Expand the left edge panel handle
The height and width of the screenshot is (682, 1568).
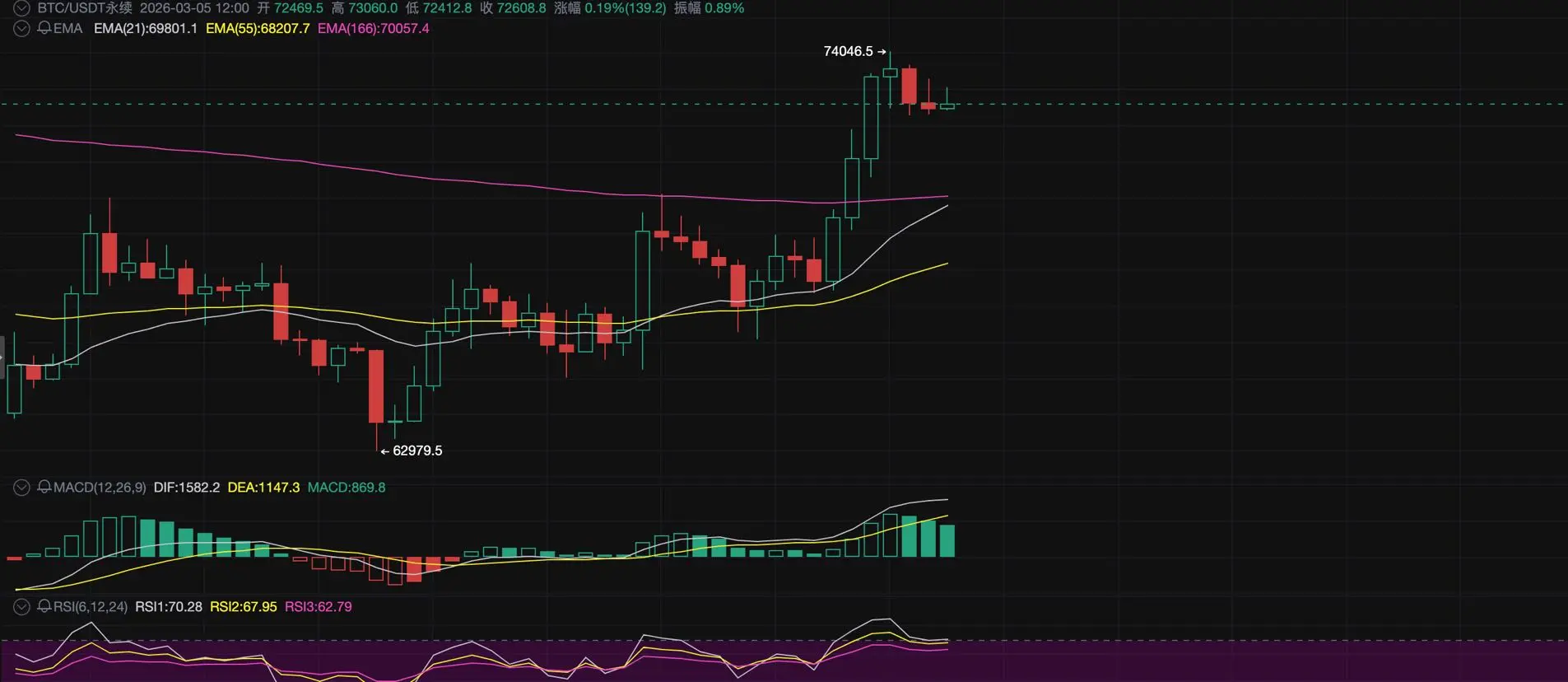[2, 357]
